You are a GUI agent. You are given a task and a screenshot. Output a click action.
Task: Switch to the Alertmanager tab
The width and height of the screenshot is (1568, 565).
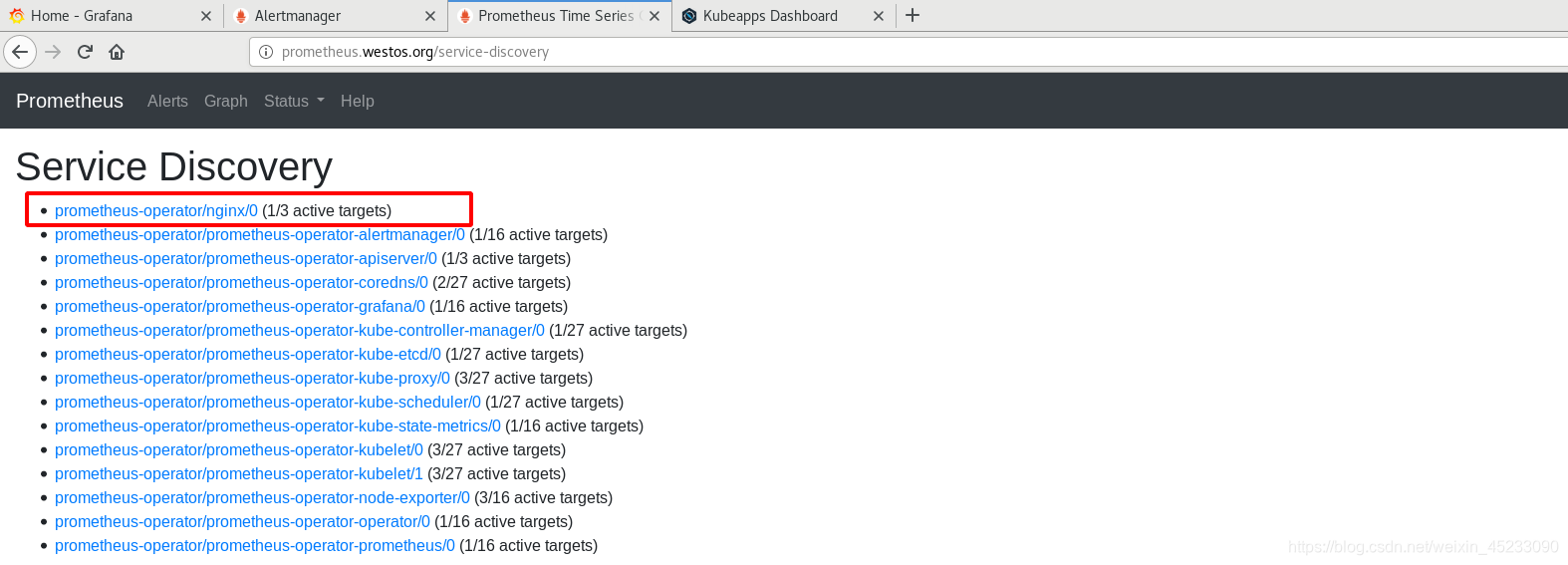click(x=336, y=16)
